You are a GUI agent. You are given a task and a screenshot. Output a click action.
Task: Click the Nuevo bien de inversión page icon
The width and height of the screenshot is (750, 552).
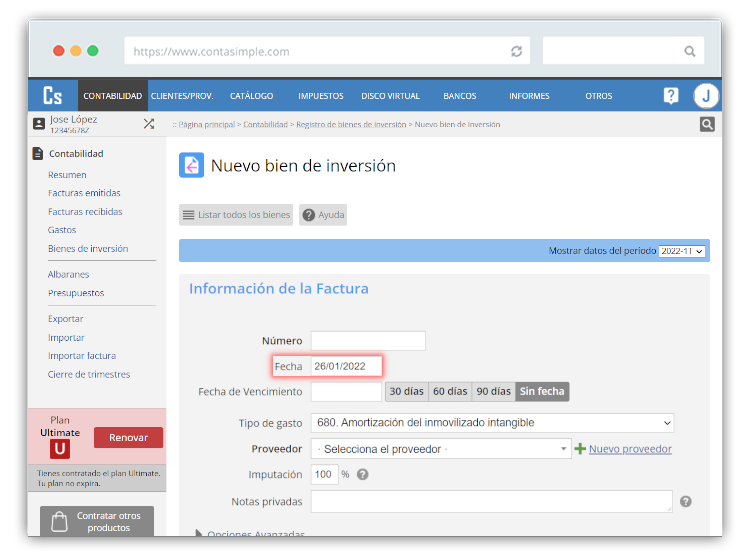click(191, 165)
